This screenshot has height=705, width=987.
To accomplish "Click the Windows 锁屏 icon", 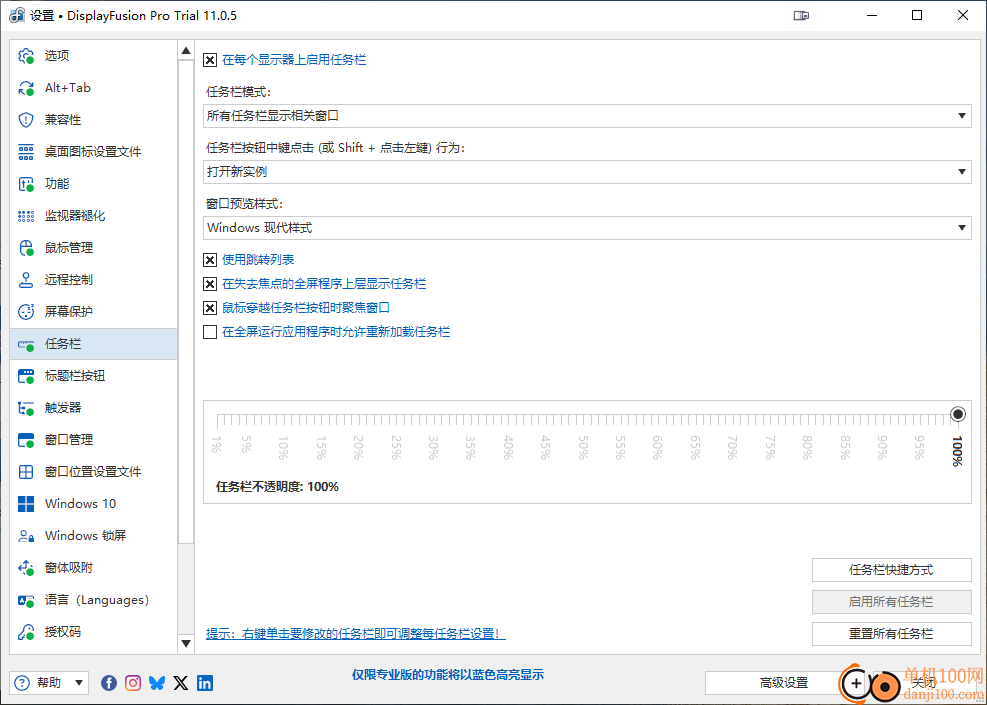I will (x=26, y=536).
